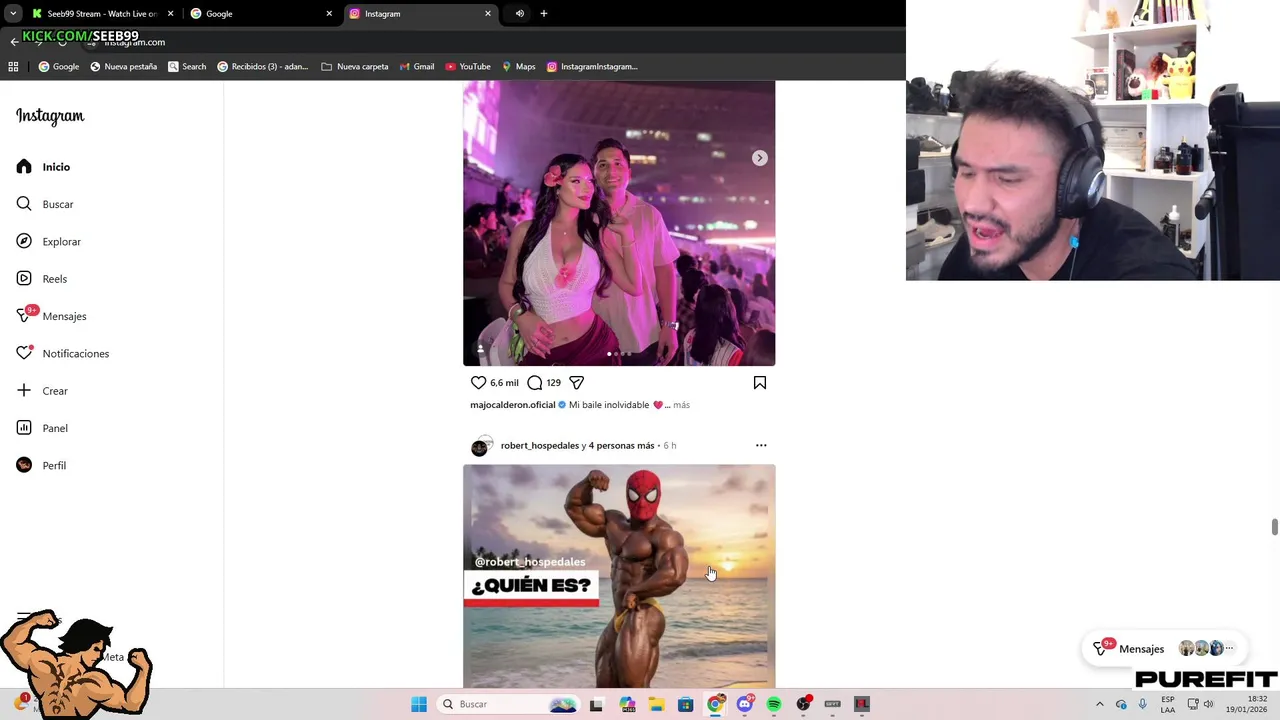The image size is (1280, 720).
Task: Open '4 personas más' collaborators
Action: pyautogui.click(x=621, y=445)
